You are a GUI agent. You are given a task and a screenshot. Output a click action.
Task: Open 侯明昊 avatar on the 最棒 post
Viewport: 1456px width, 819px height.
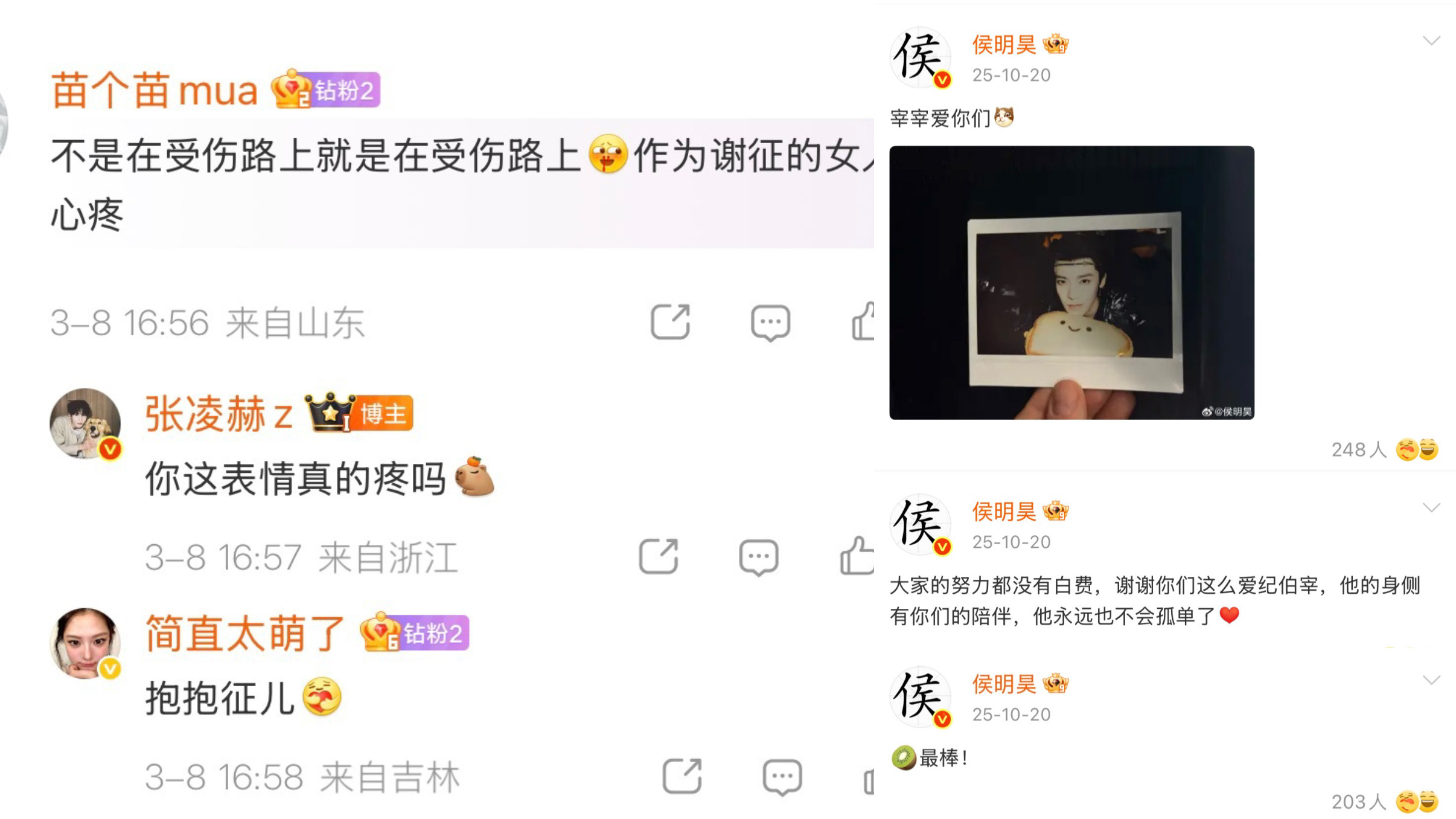click(x=920, y=697)
